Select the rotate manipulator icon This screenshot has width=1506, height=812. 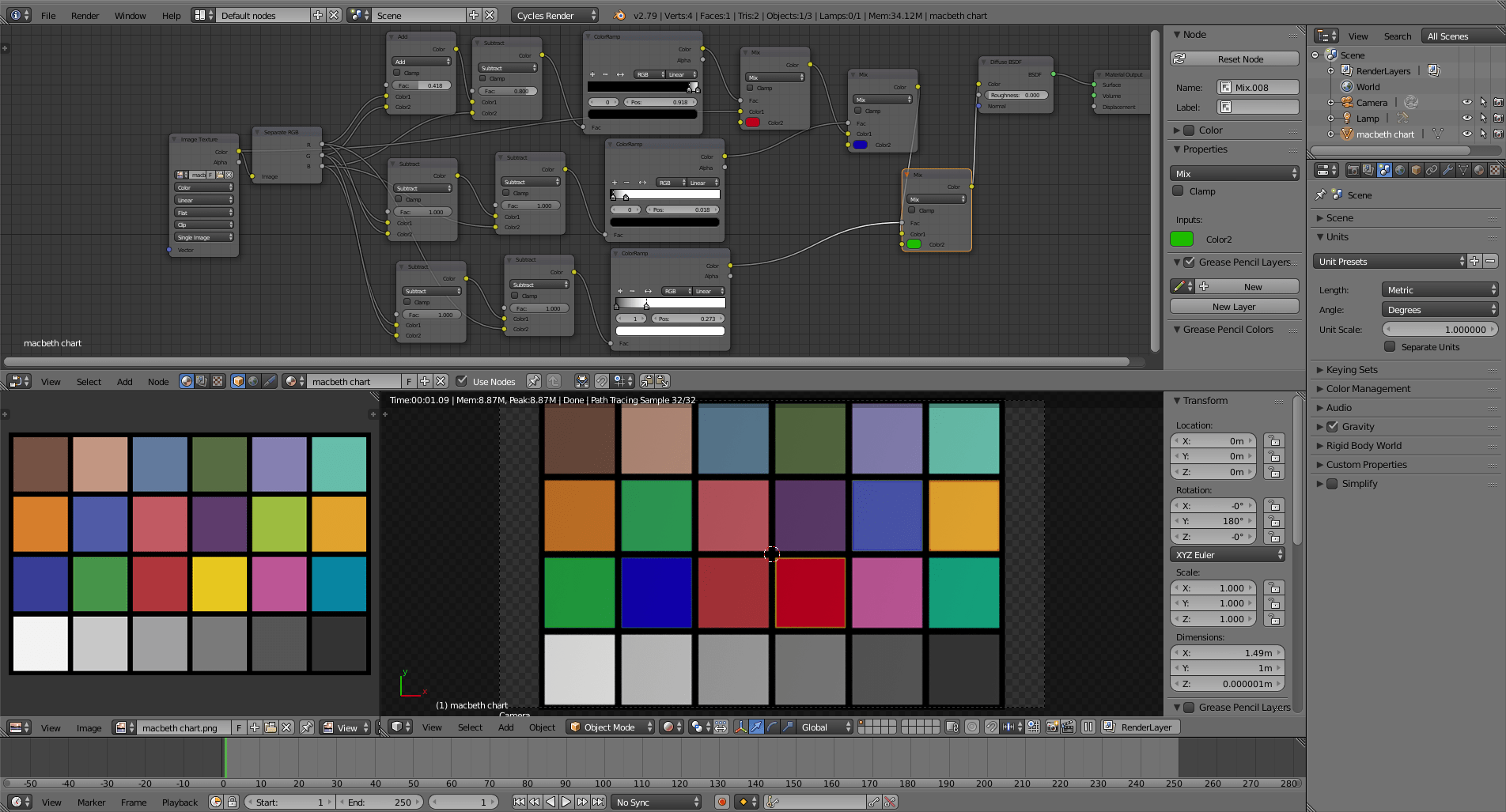click(x=772, y=727)
